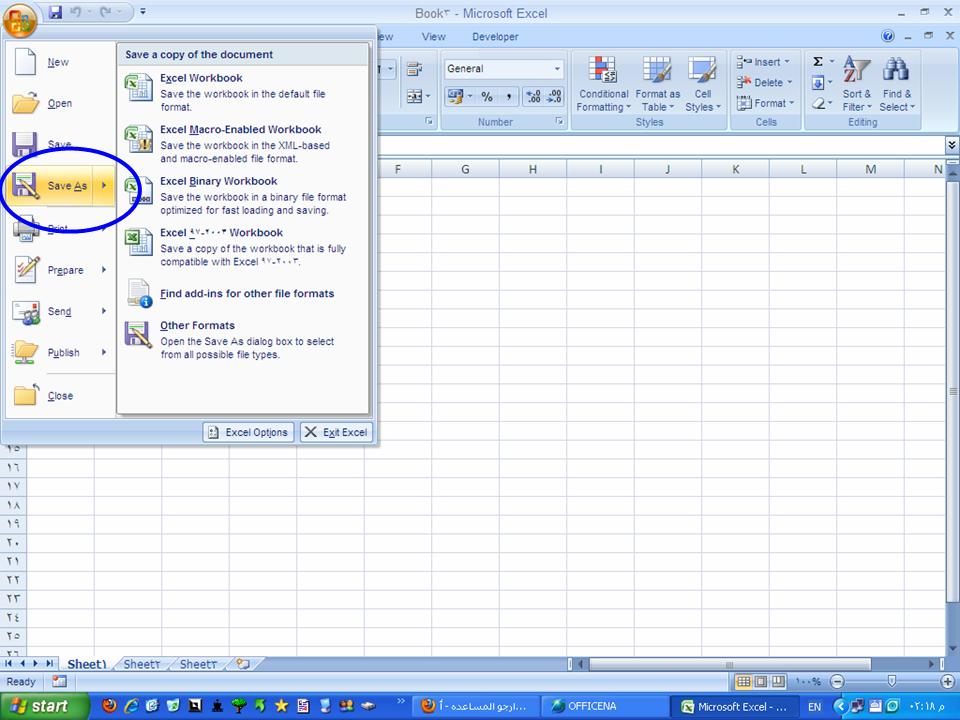
Task: Switch to the Developer ribbon tab
Action: click(x=495, y=37)
